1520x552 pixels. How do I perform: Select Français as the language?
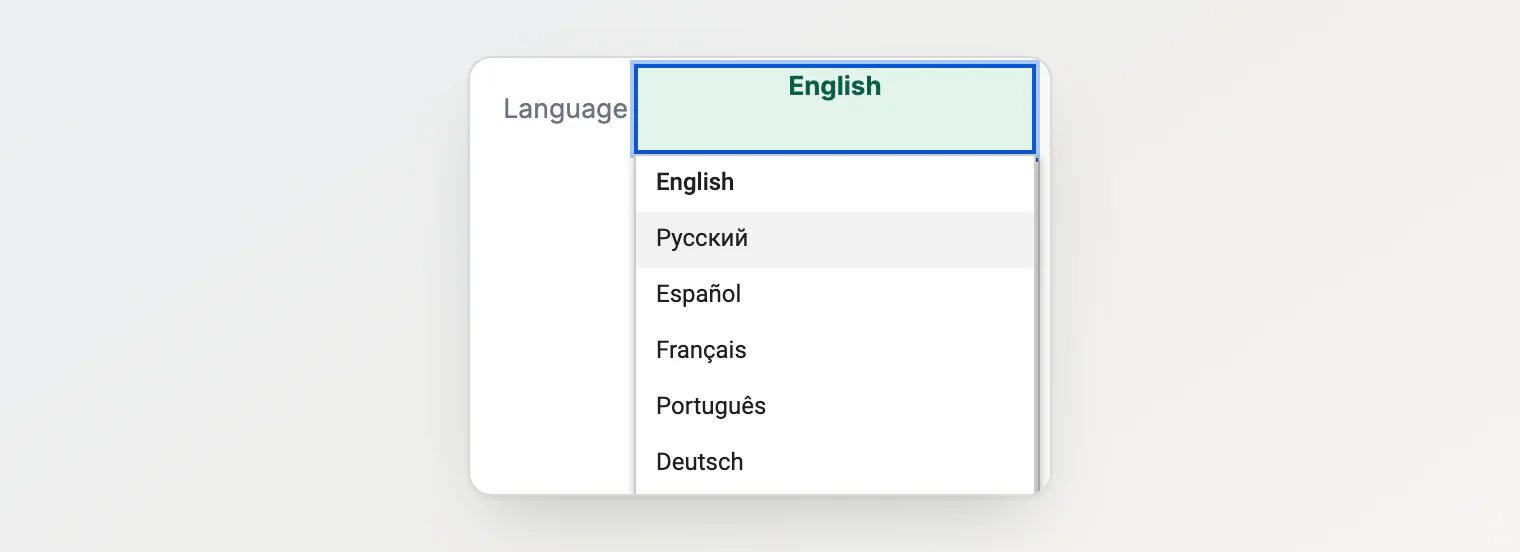point(835,351)
